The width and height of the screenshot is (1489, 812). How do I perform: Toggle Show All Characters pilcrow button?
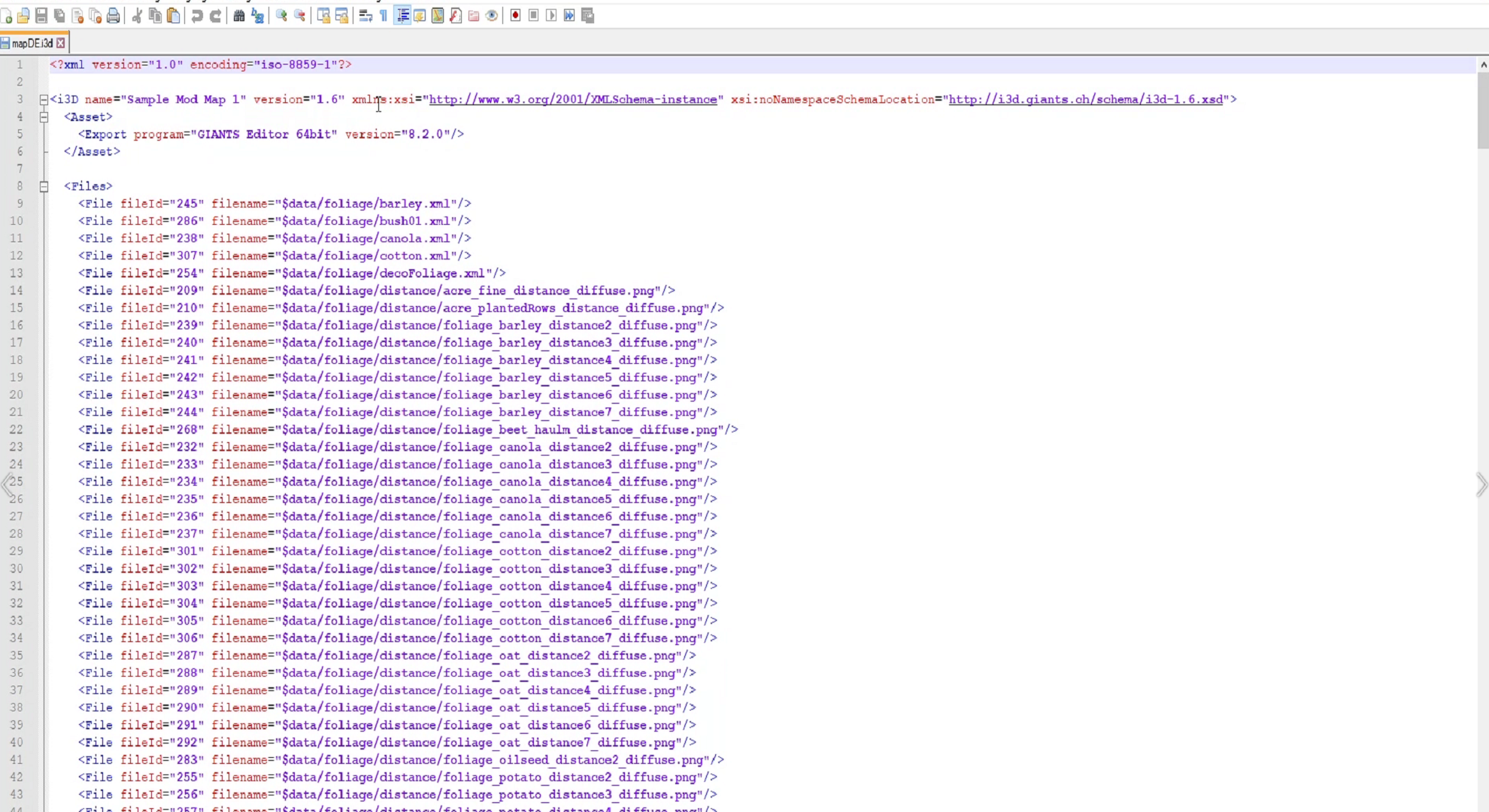click(x=384, y=16)
